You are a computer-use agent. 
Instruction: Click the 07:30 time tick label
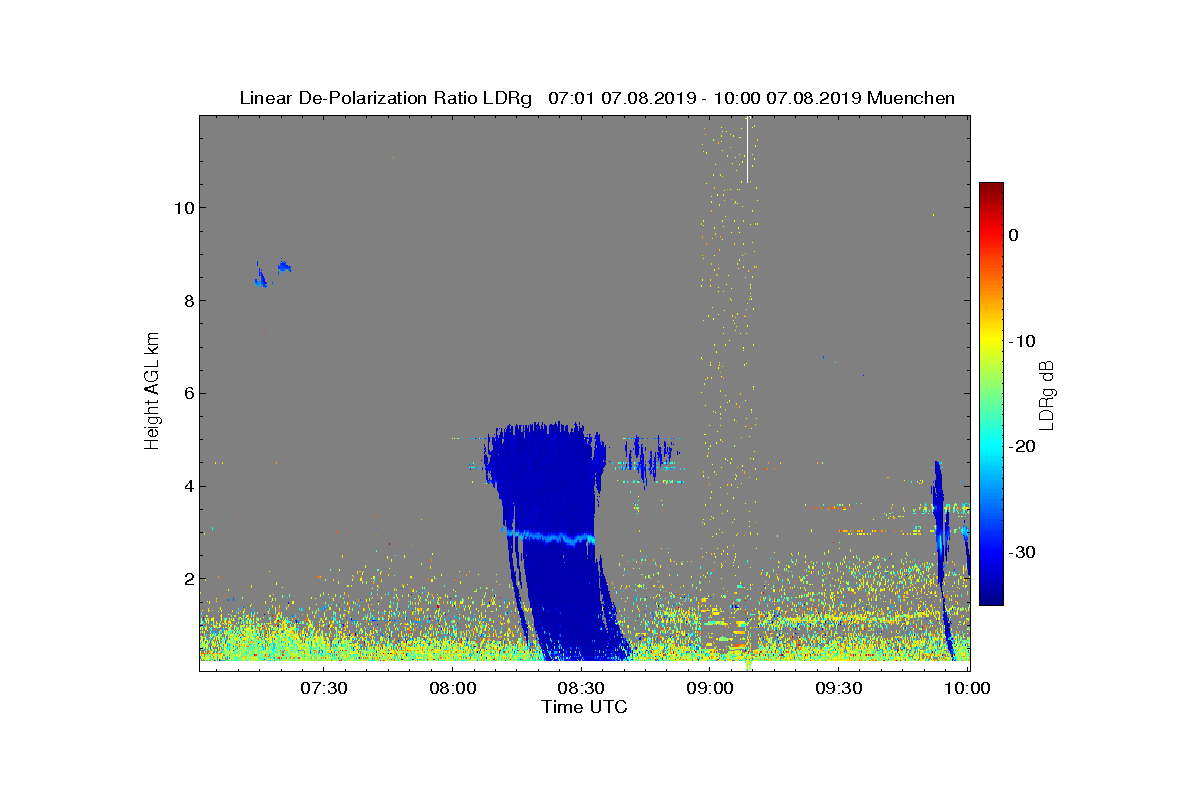pos(324,688)
